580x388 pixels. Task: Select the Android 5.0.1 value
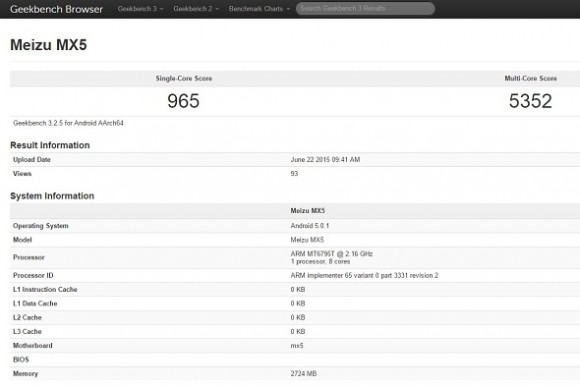click(310, 226)
